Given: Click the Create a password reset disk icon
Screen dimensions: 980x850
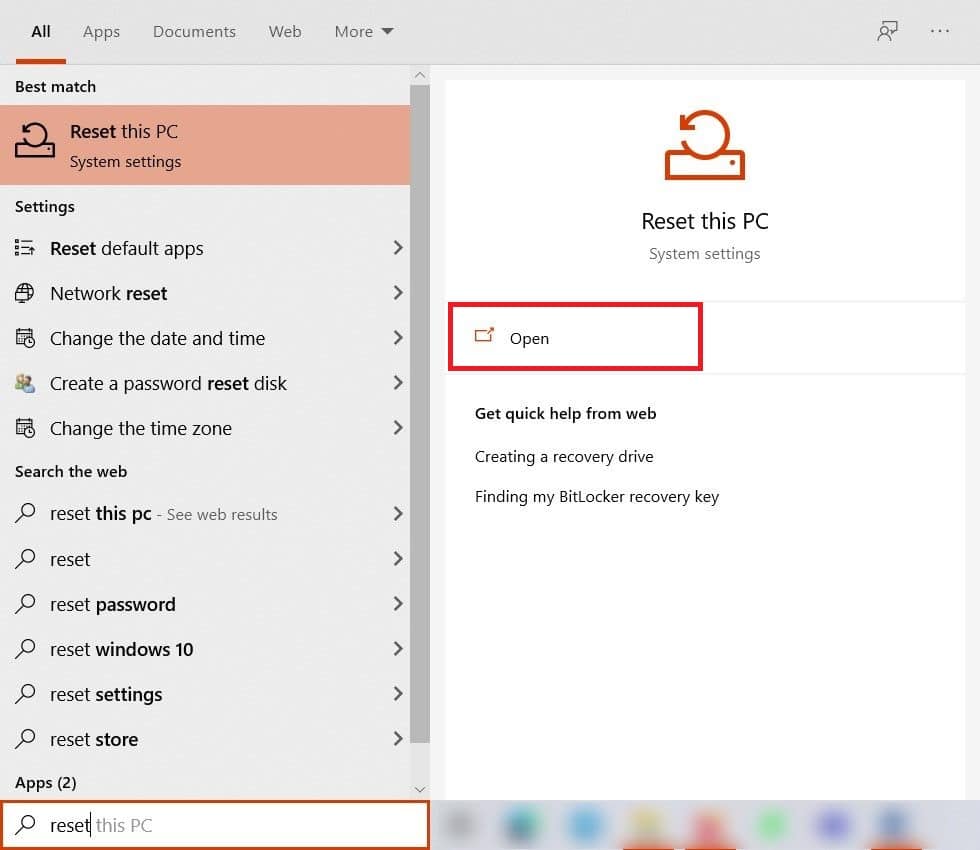Looking at the screenshot, I should pos(26,383).
